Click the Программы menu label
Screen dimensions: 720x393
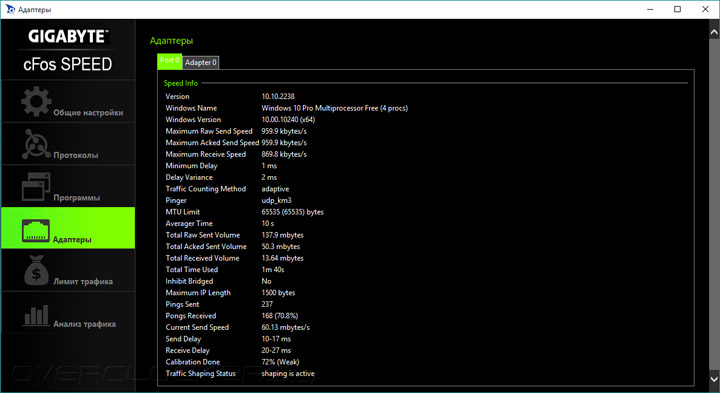pos(77,198)
